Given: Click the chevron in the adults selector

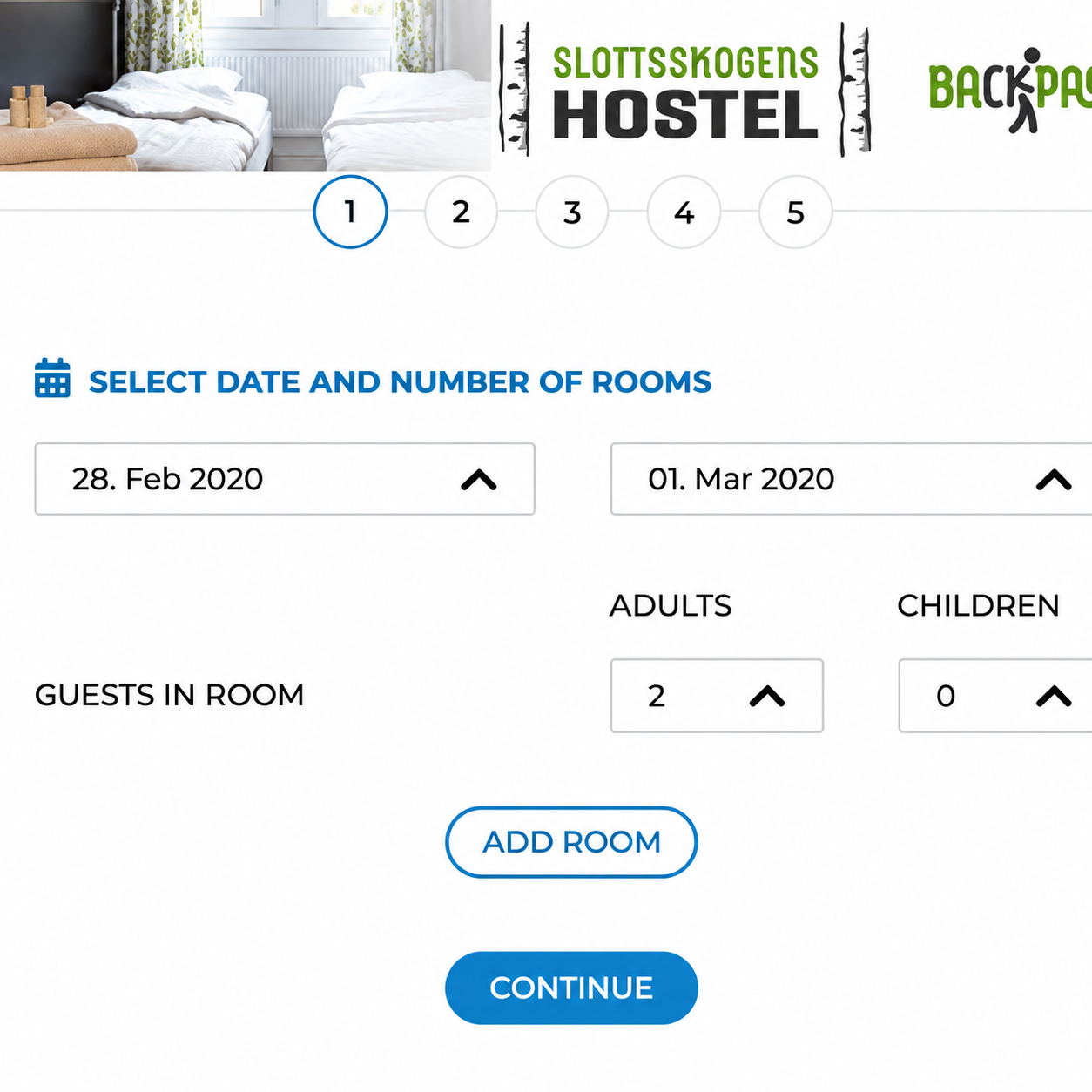Looking at the screenshot, I should tap(767, 696).
